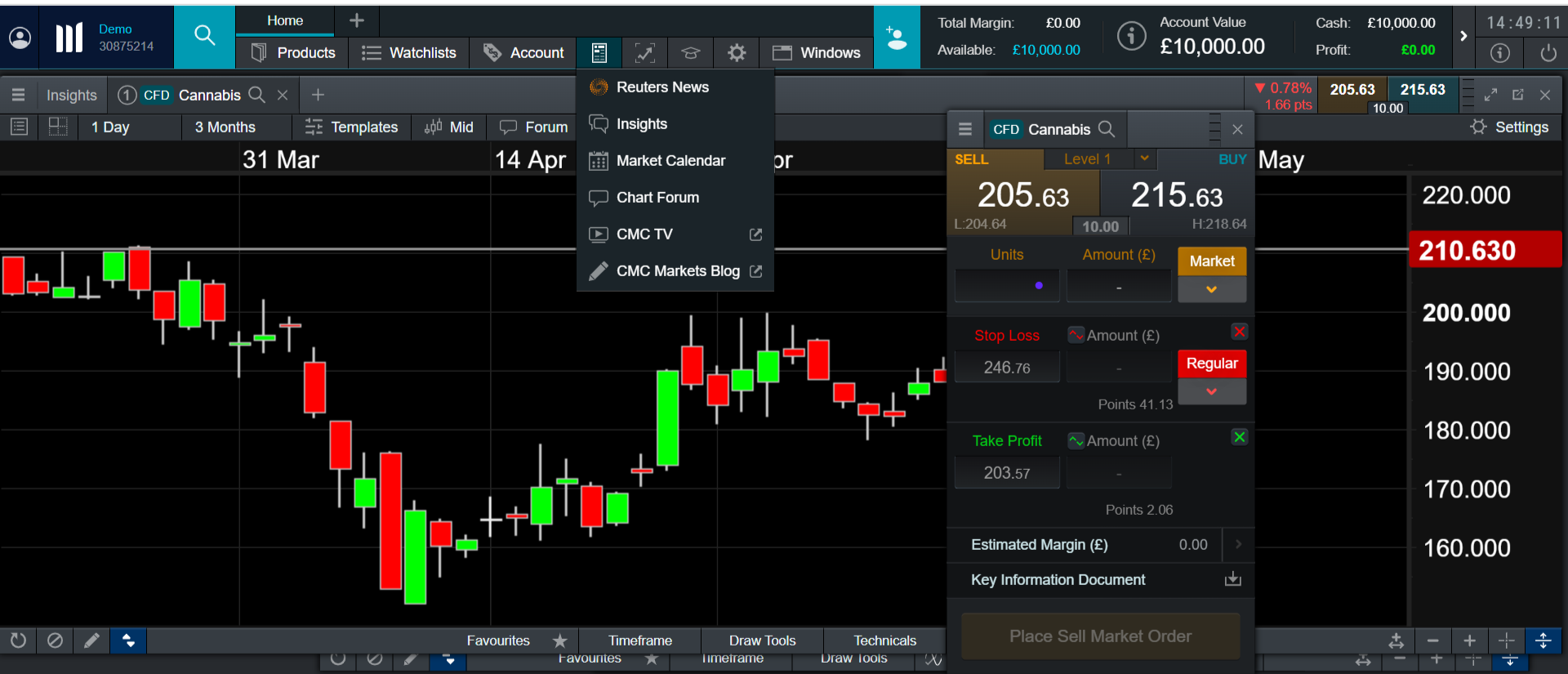1568x674 pixels.
Task: Click the CMC Markets logo icon
Action: point(69,38)
